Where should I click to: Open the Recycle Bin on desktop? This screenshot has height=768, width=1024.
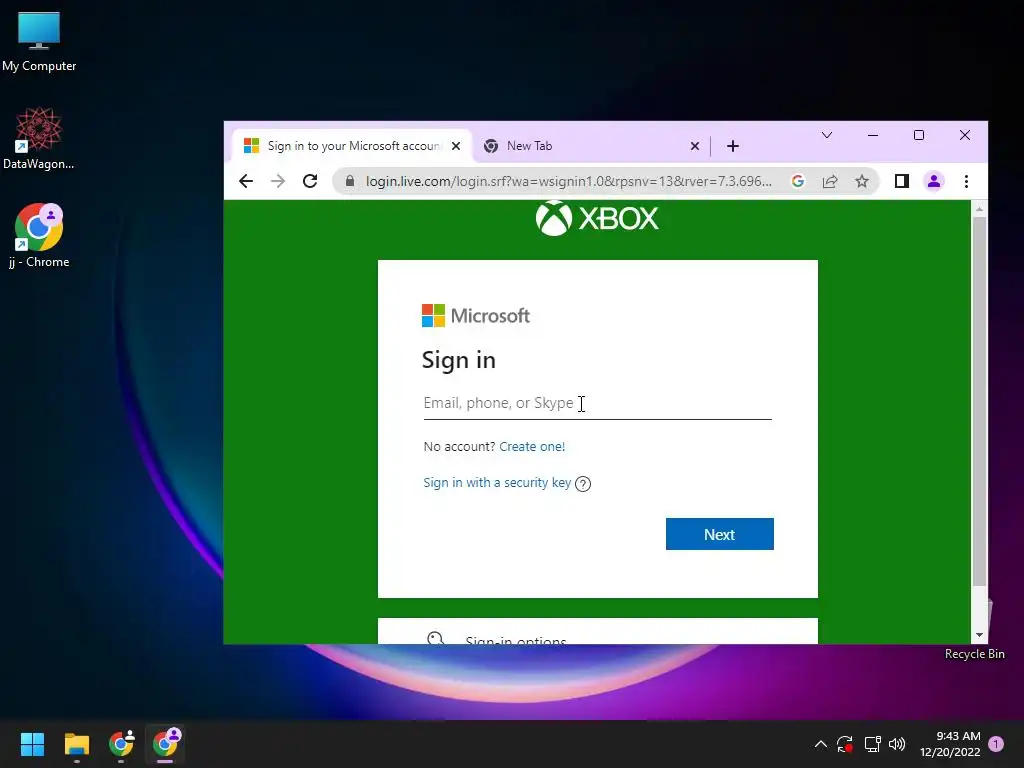pyautogui.click(x=974, y=654)
